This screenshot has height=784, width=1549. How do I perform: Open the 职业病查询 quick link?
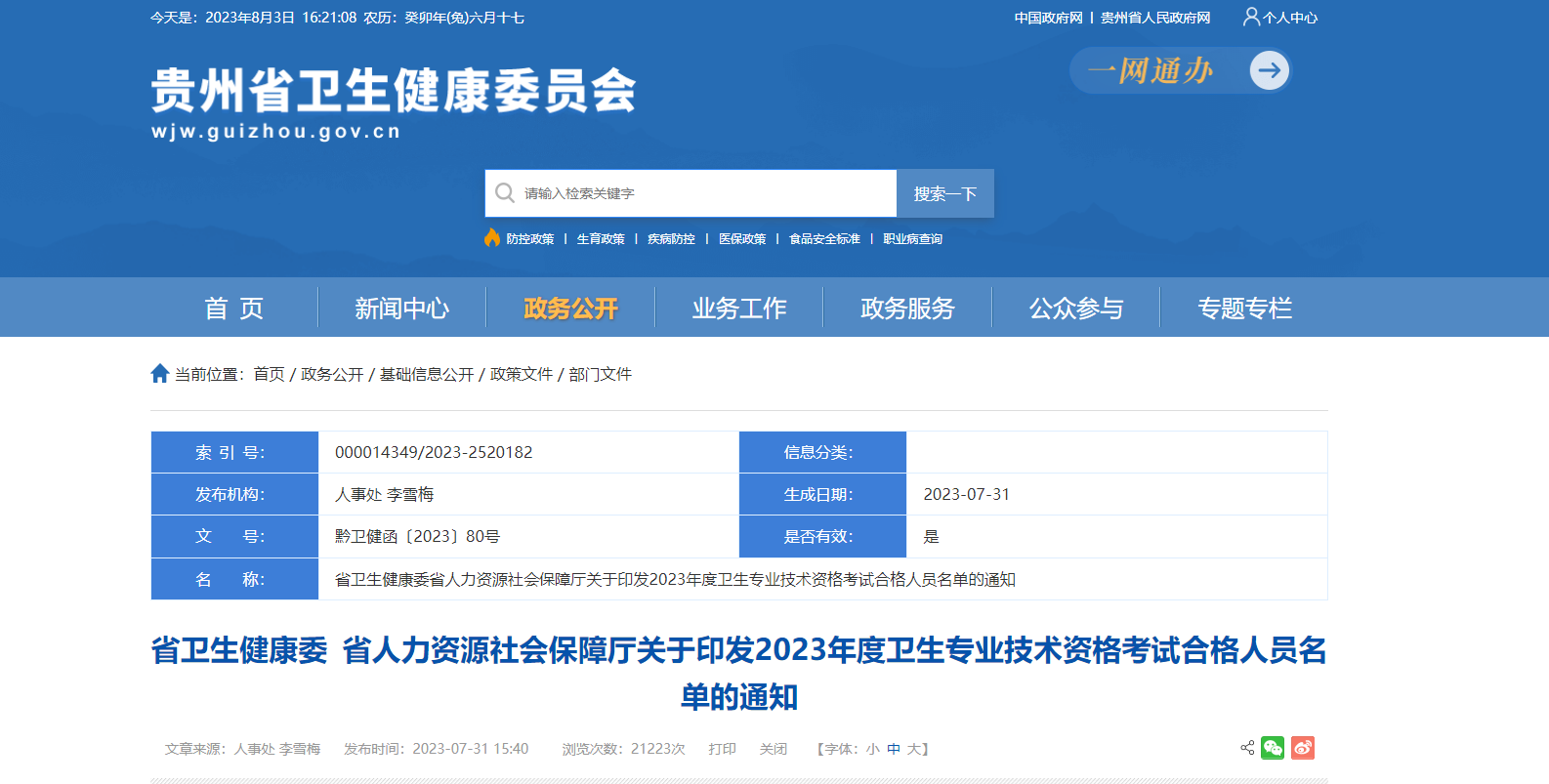click(912, 239)
